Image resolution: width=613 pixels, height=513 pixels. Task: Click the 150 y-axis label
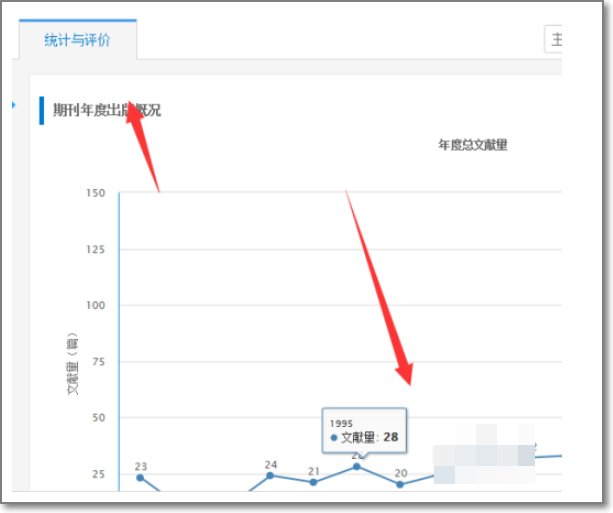[x=96, y=193]
